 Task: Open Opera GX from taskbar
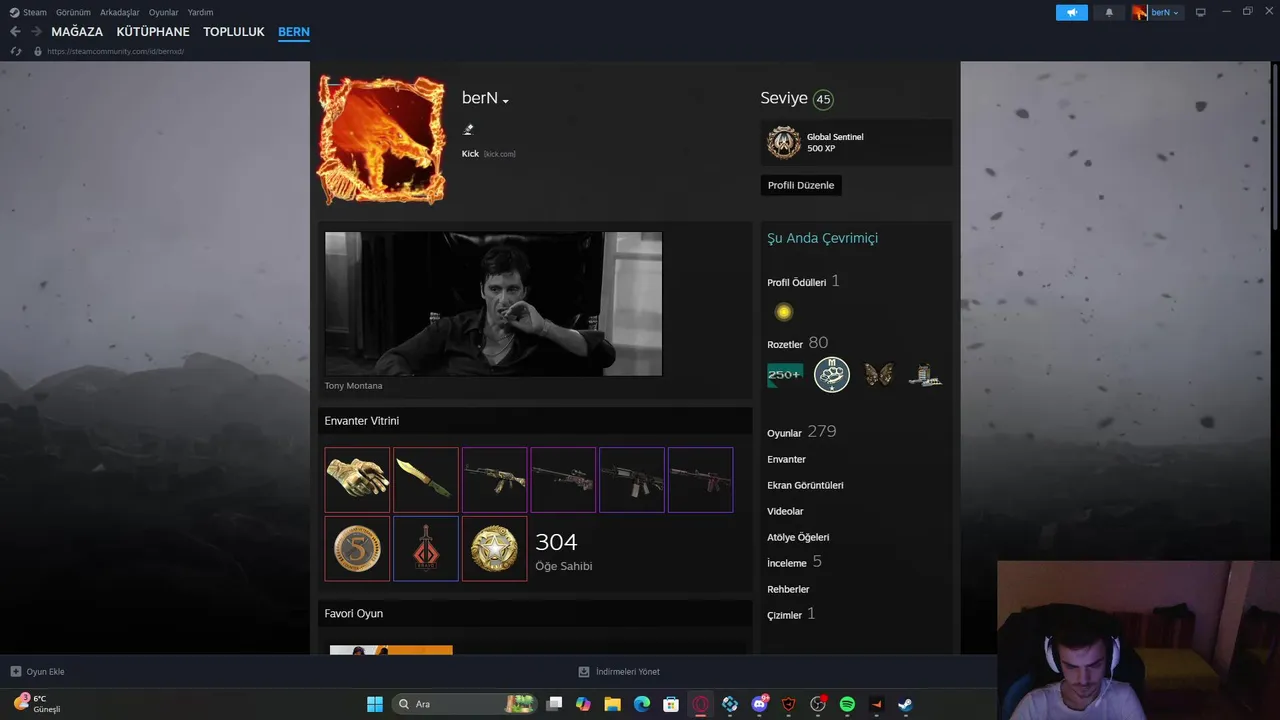point(701,704)
